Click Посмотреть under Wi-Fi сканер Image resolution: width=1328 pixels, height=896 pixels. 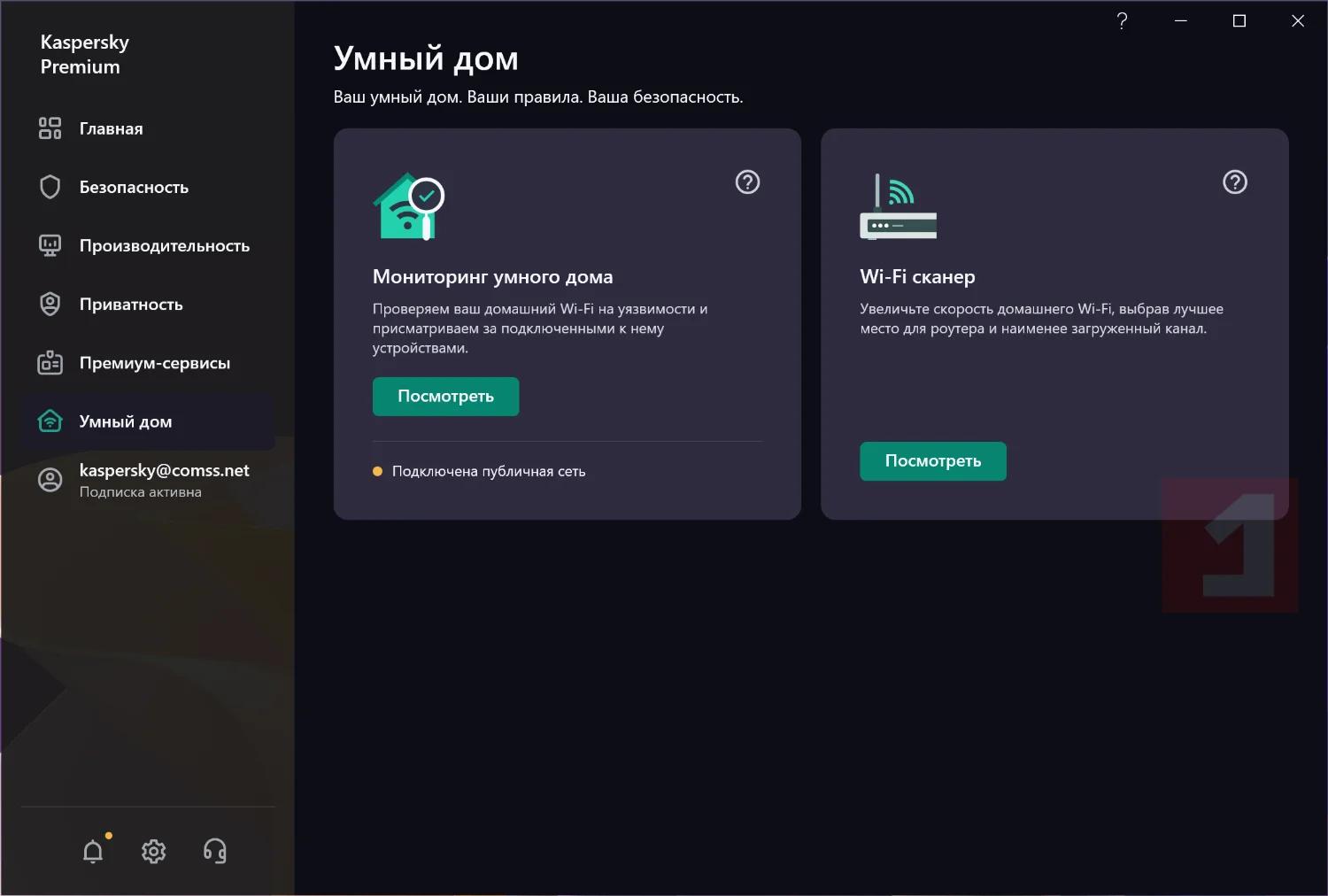[x=933, y=461]
